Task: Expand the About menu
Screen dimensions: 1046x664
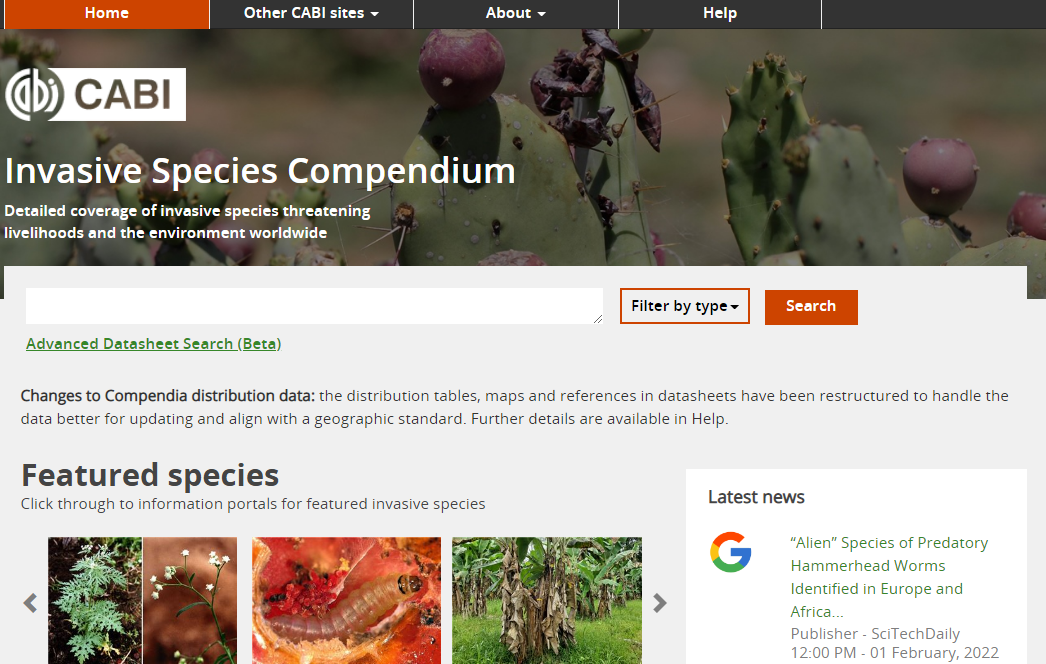Action: click(516, 14)
